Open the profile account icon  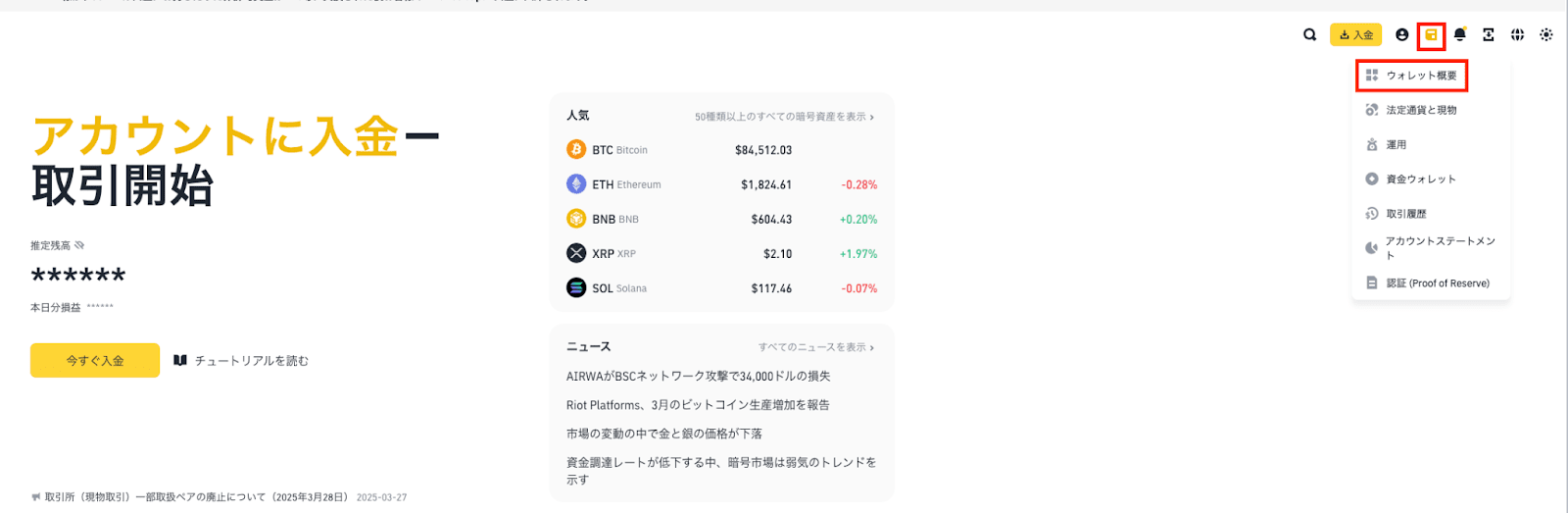point(1401,35)
